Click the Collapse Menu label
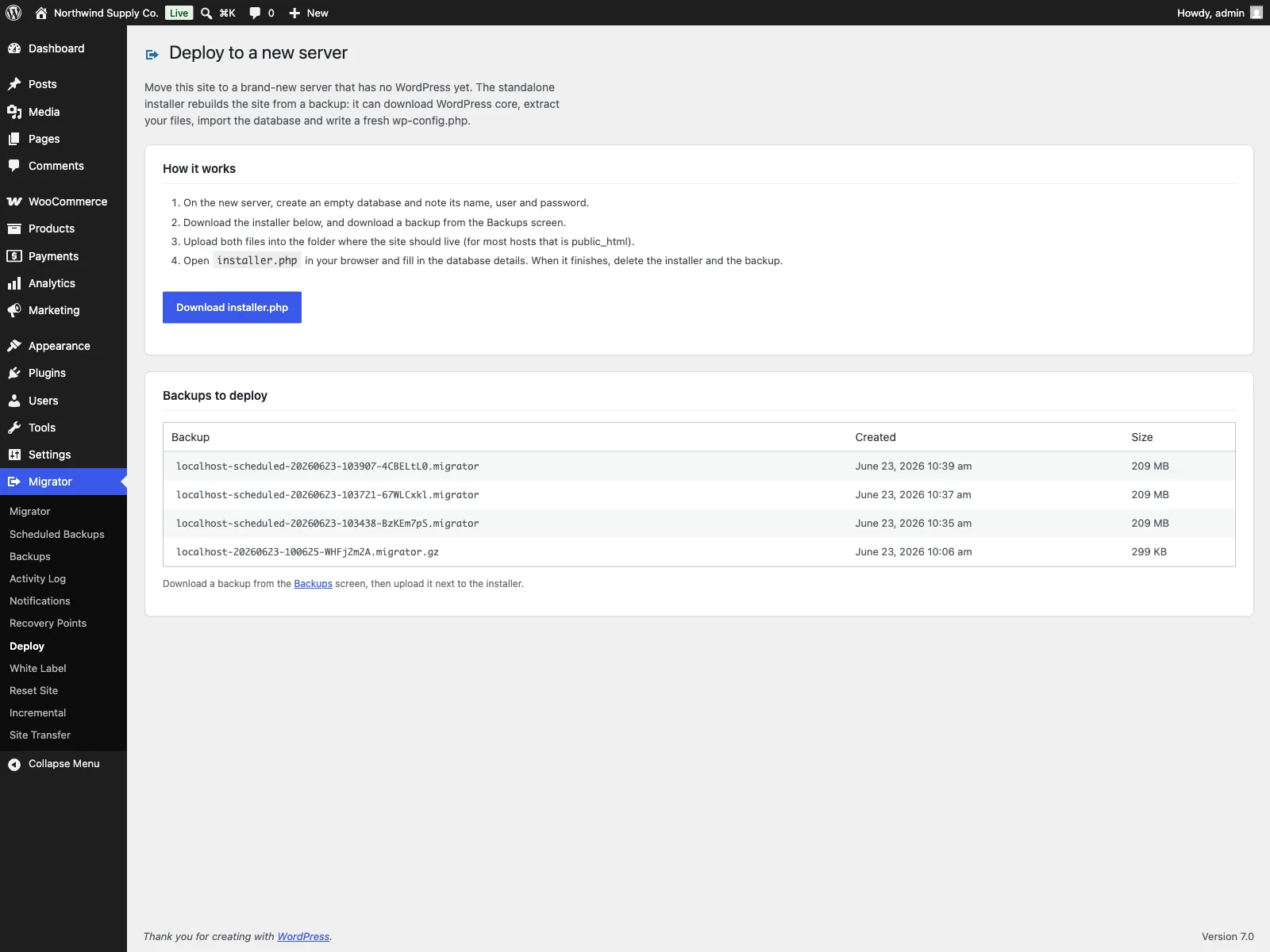This screenshot has width=1270, height=952. pos(64,764)
